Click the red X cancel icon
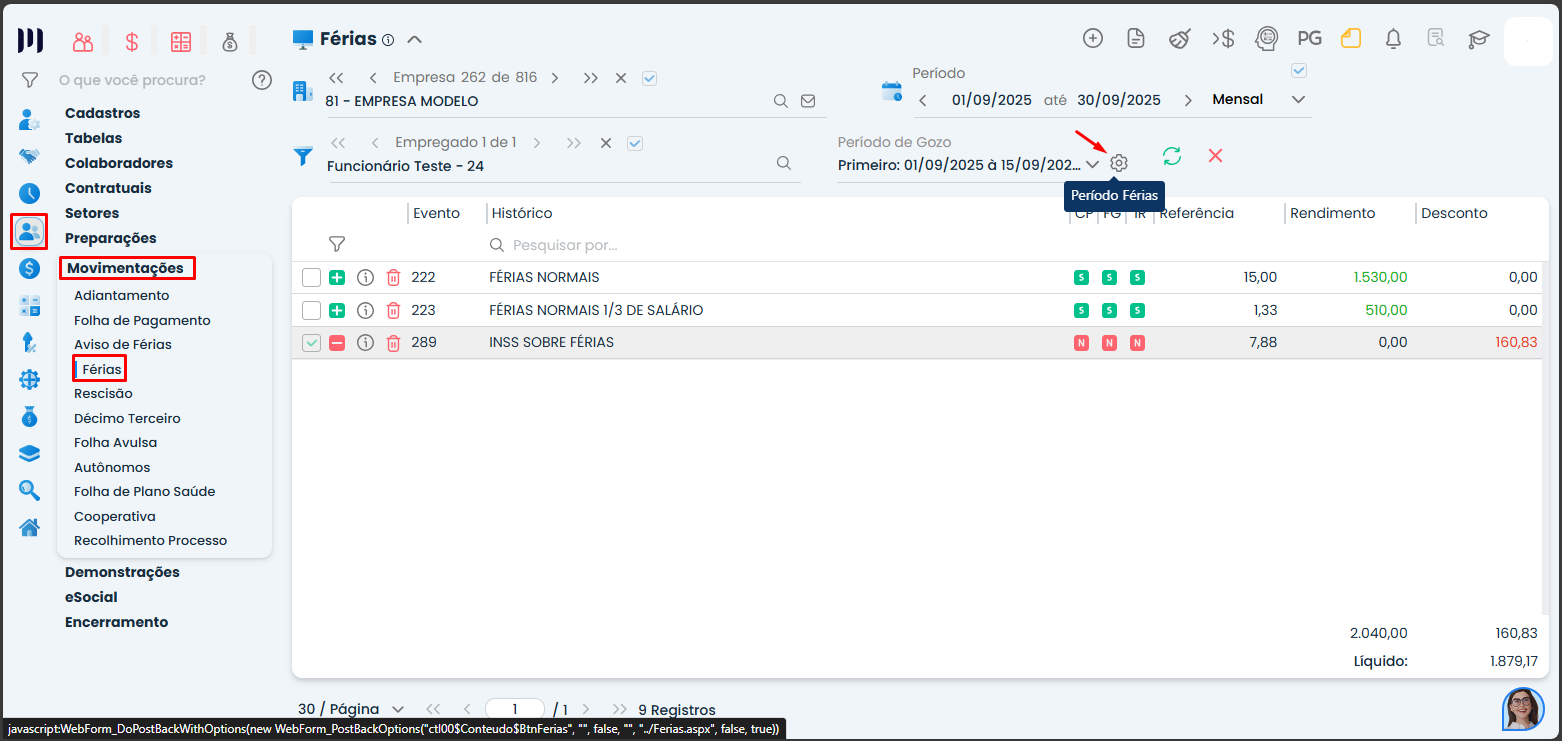Image resolution: width=1562 pixels, height=741 pixels. [1215, 156]
